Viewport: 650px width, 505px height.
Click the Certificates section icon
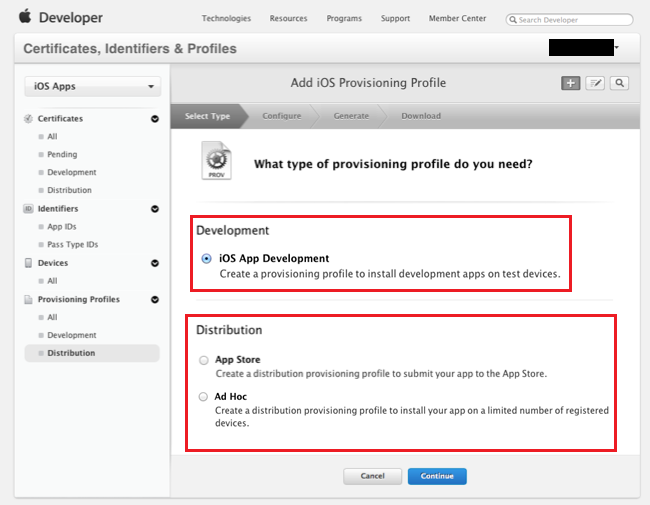click(28, 119)
